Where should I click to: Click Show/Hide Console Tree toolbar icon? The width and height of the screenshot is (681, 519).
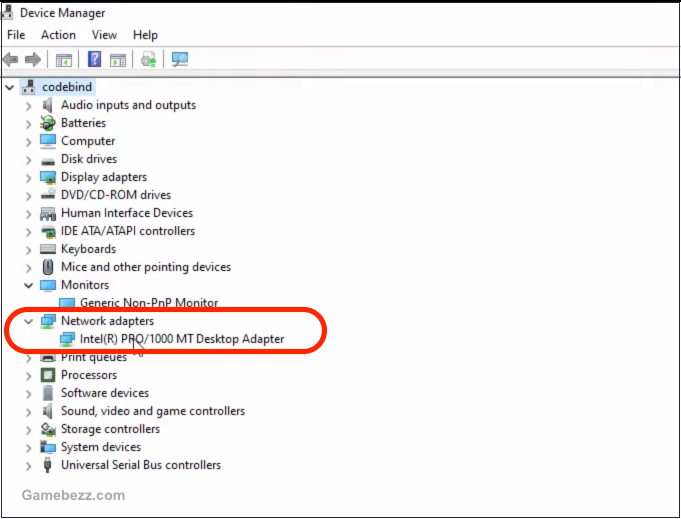click(64, 60)
